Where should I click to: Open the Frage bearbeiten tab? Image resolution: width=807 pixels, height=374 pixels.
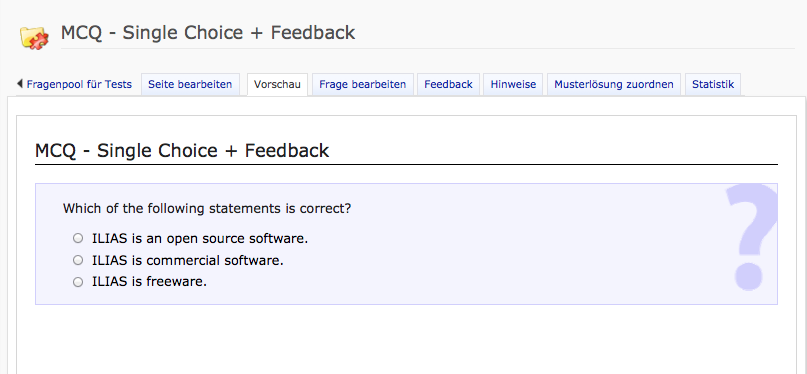tap(363, 84)
